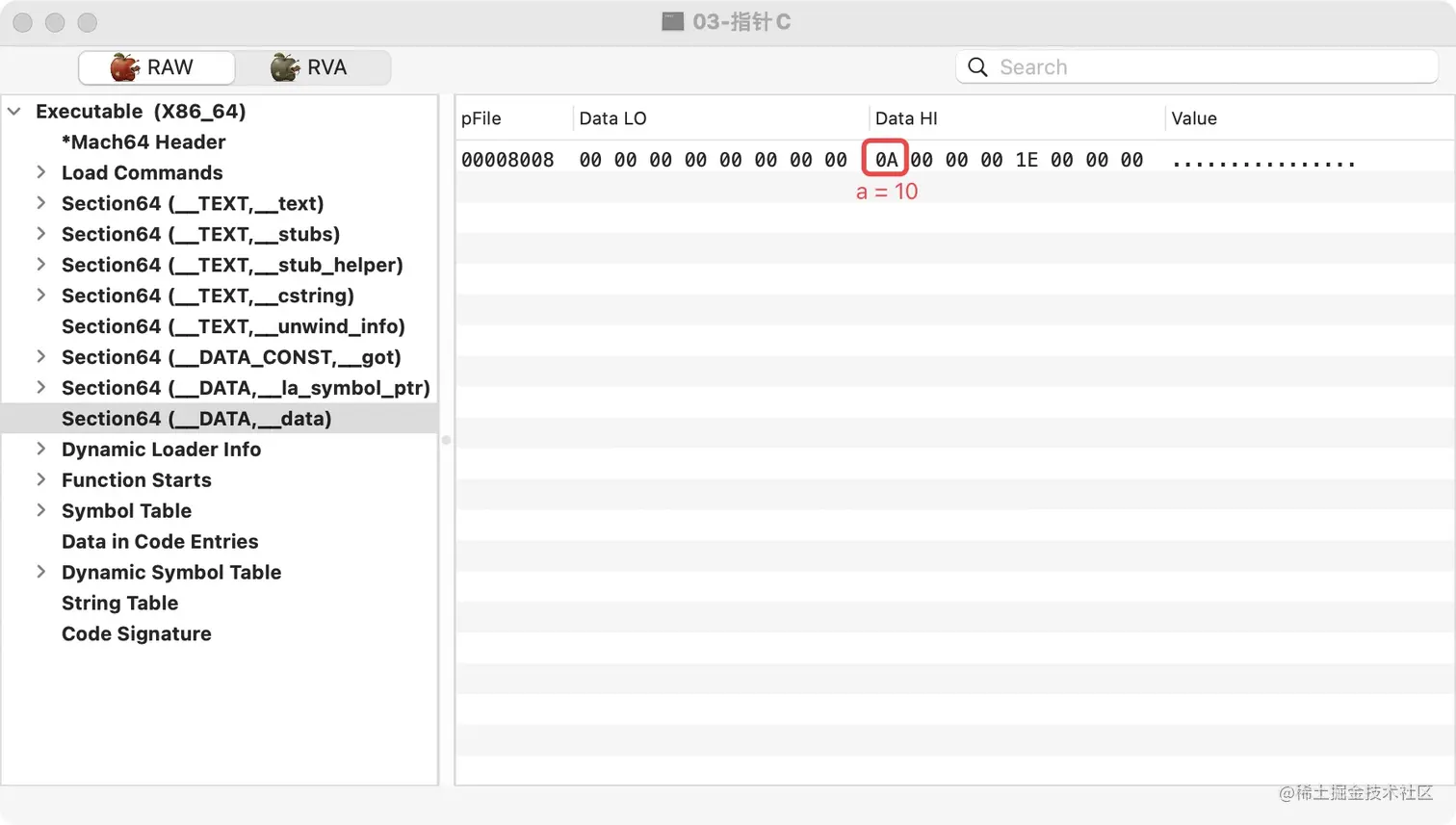The width and height of the screenshot is (1456, 825).
Task: Click the Data LO column header
Action: coord(720,118)
